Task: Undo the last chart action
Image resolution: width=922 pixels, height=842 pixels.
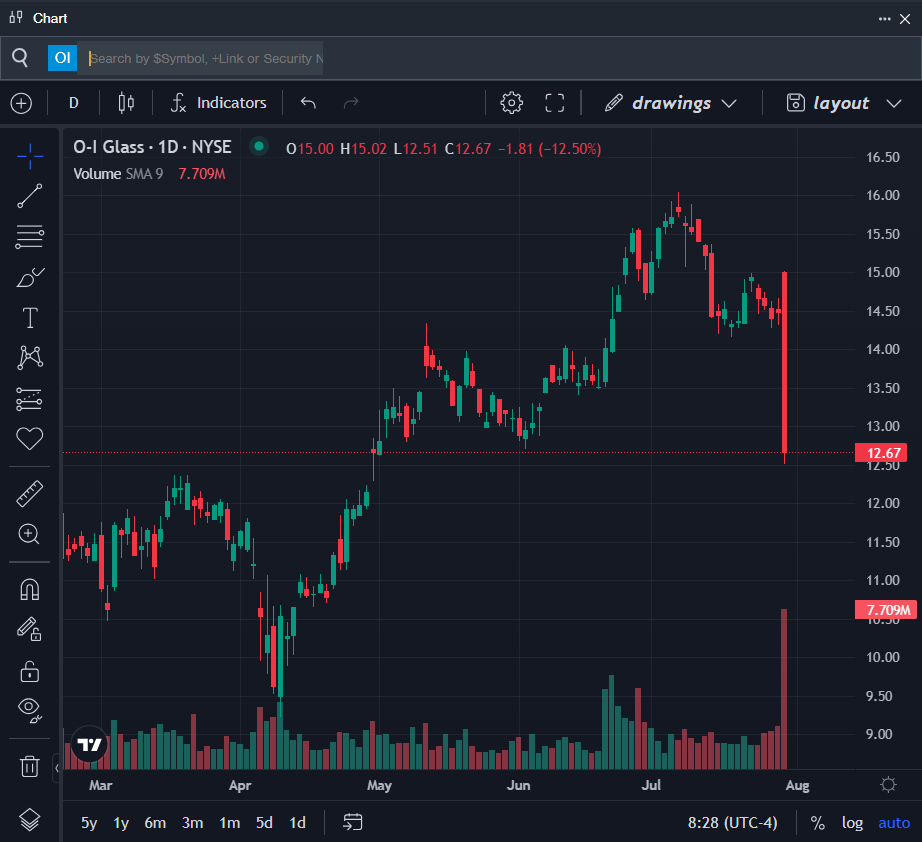Action: pos(308,103)
